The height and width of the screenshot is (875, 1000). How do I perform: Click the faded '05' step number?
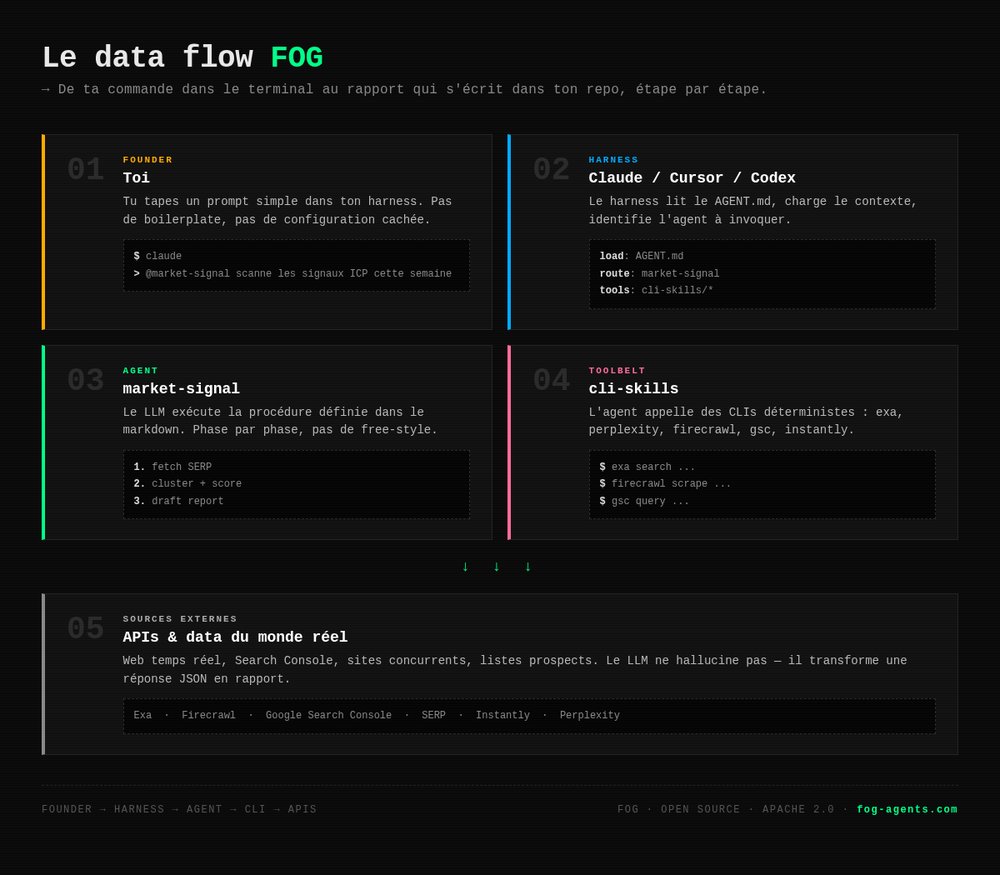pyautogui.click(x=85, y=628)
